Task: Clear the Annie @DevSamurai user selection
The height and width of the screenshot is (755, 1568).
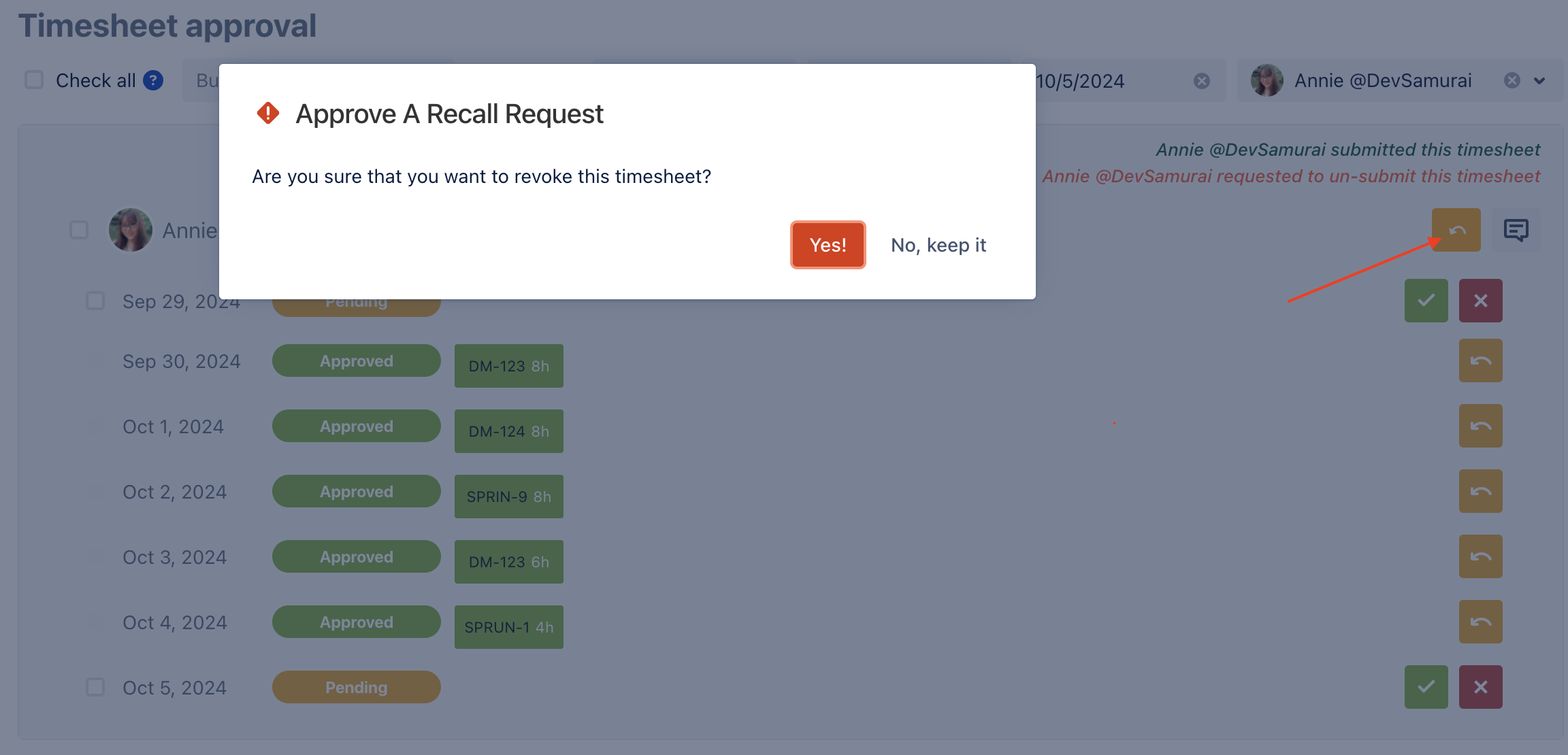Action: click(1512, 80)
